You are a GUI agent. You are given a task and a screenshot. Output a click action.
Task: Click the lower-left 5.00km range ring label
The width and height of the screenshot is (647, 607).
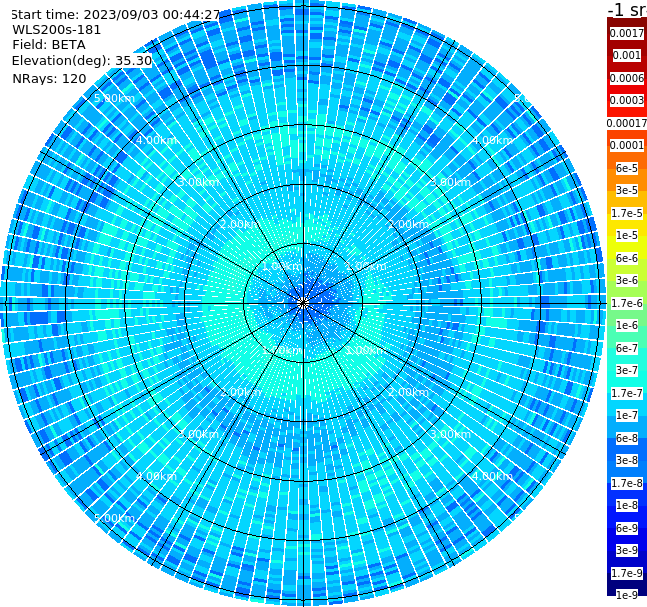point(114,518)
